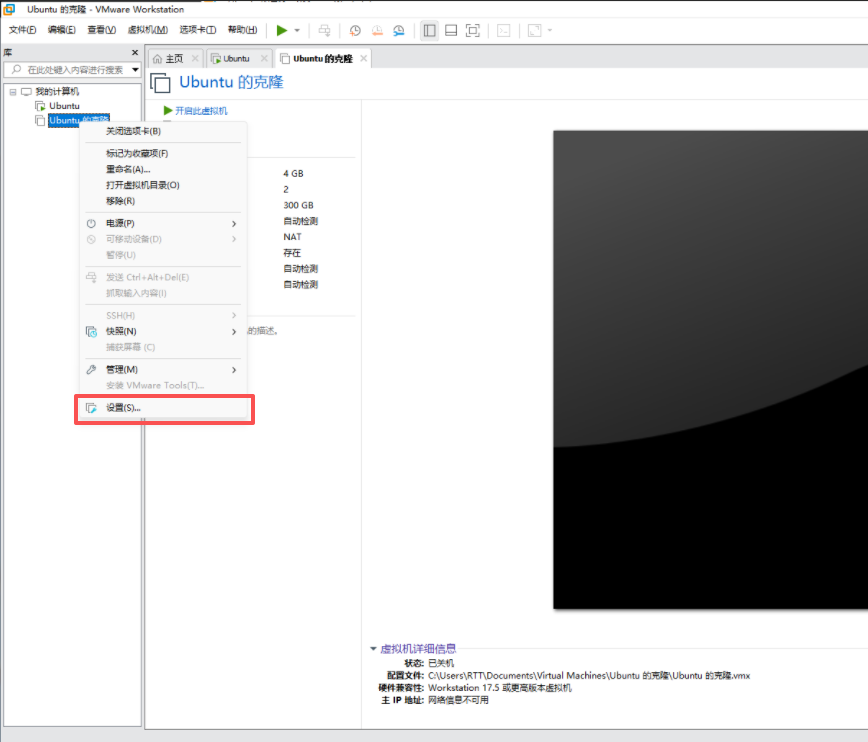Viewport: 868px width, 742px height.
Task: Open the 虚拟机(M) menu in menu bar
Action: coord(147,30)
